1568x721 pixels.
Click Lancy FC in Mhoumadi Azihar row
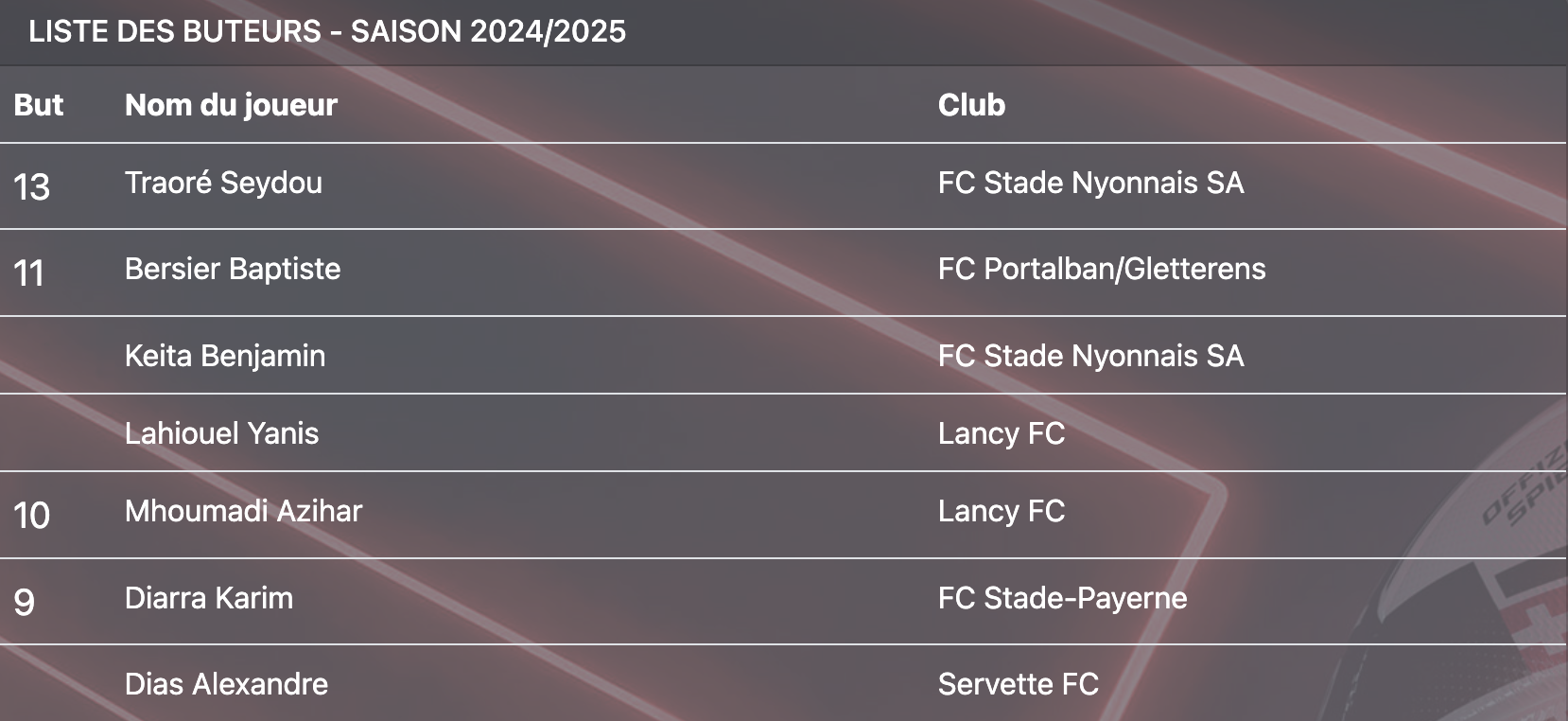1002,511
